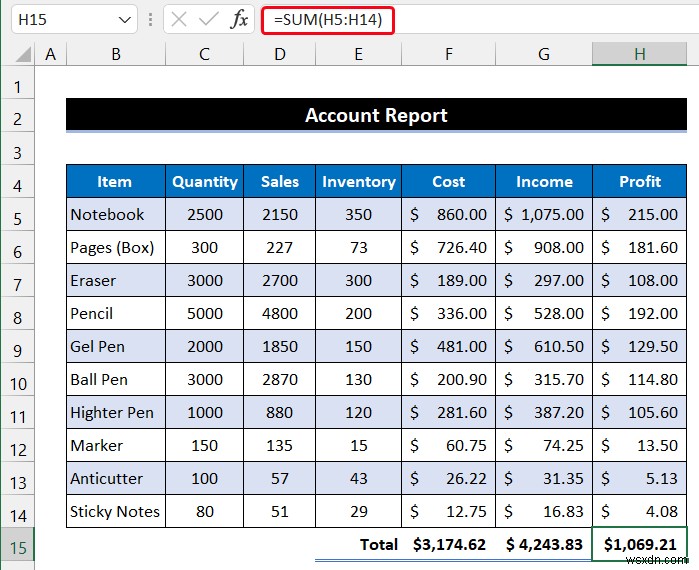Select the Ball Pen cell
Image resolution: width=699 pixels, height=570 pixels.
[x=116, y=379]
